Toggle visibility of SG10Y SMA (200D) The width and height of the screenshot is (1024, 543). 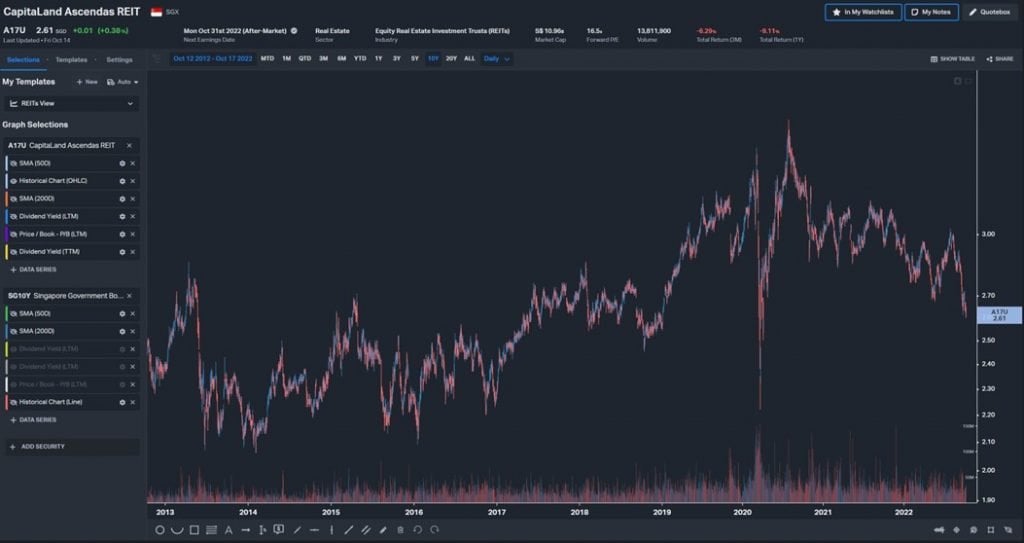(x=14, y=331)
